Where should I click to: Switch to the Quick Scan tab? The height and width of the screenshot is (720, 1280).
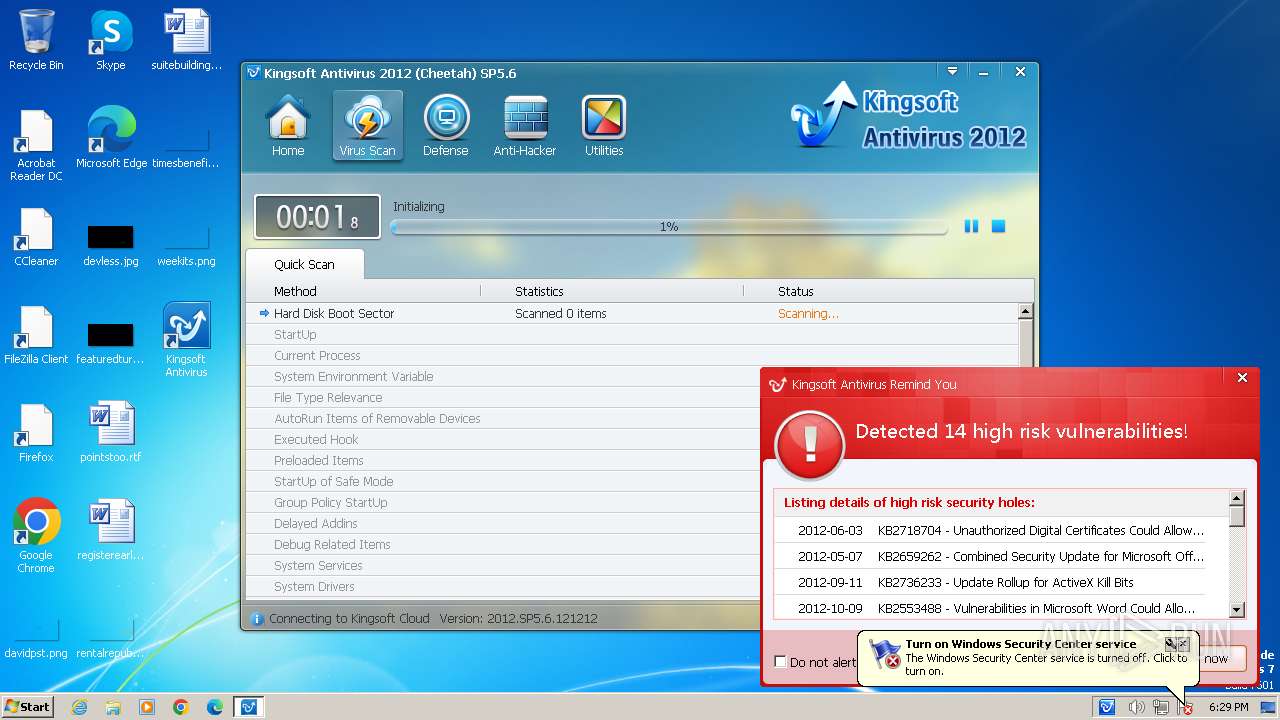point(304,264)
